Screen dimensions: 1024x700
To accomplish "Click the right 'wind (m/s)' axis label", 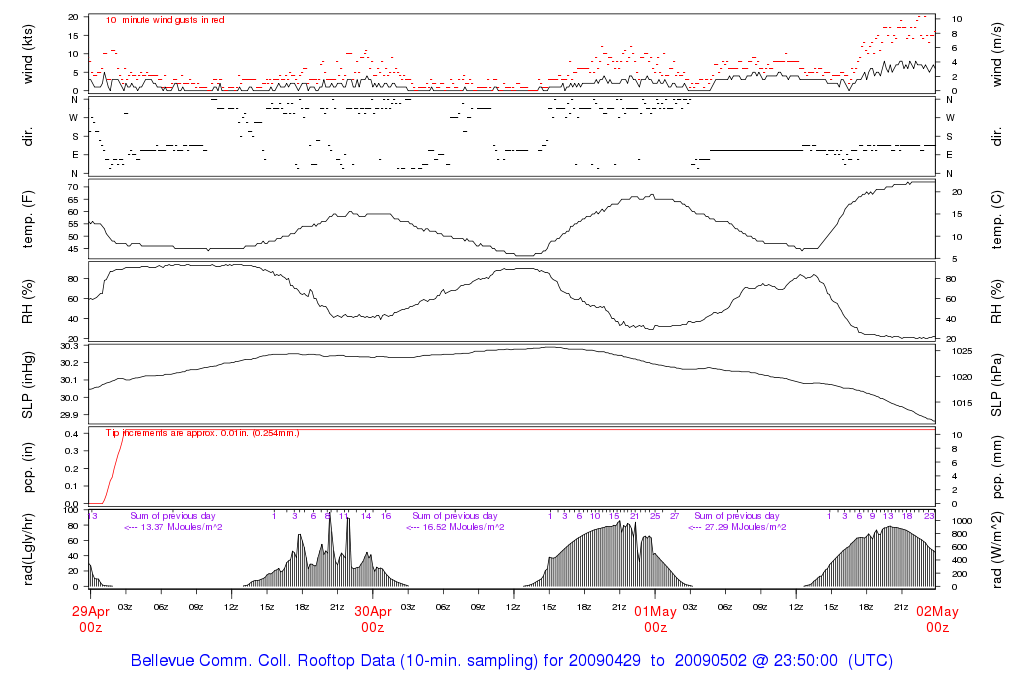I will click(997, 54).
